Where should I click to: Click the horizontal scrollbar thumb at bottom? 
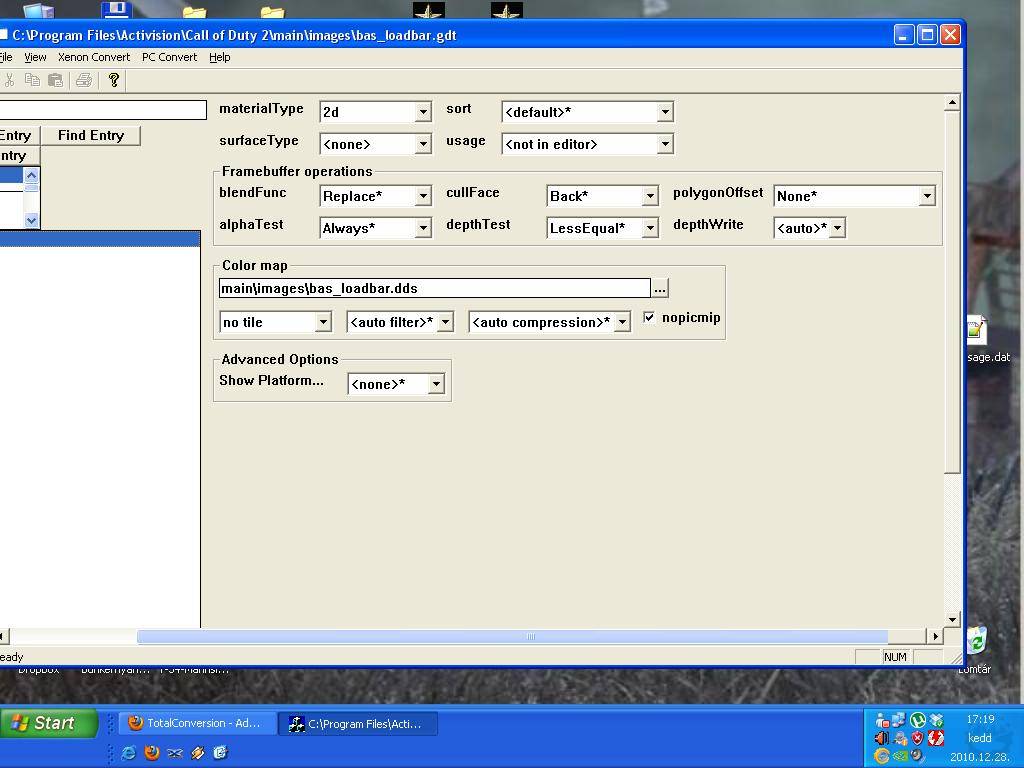(512, 636)
